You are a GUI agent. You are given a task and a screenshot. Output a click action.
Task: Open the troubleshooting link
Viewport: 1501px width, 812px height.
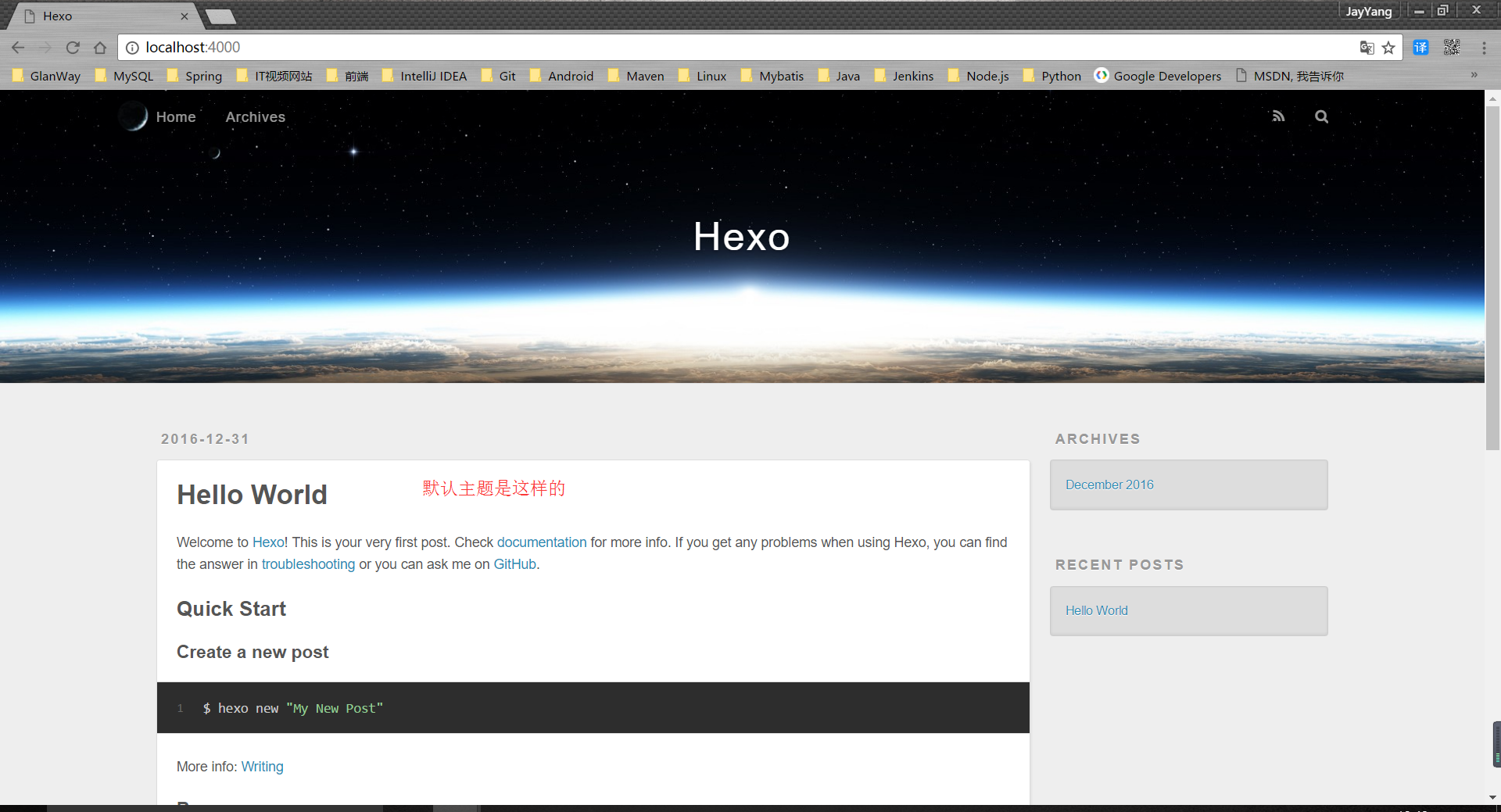click(x=308, y=564)
